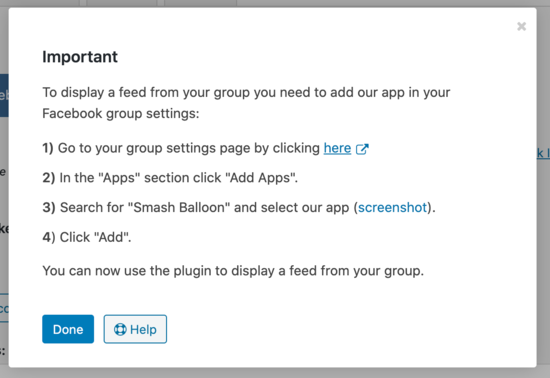Screen dimensions: 550x378
Task: Click the blue Done button
Action: (x=68, y=329)
